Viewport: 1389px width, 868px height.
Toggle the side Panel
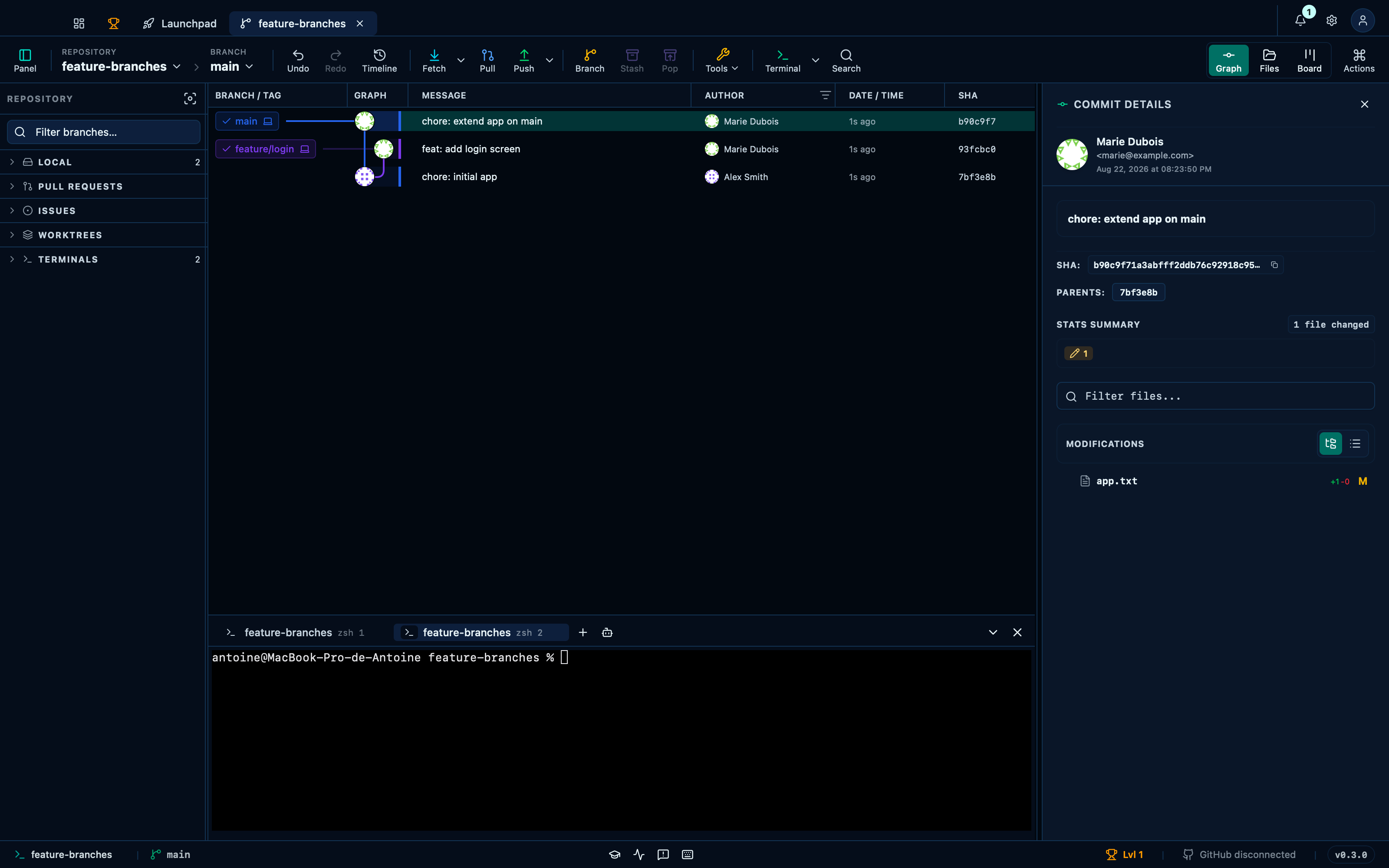point(25,60)
